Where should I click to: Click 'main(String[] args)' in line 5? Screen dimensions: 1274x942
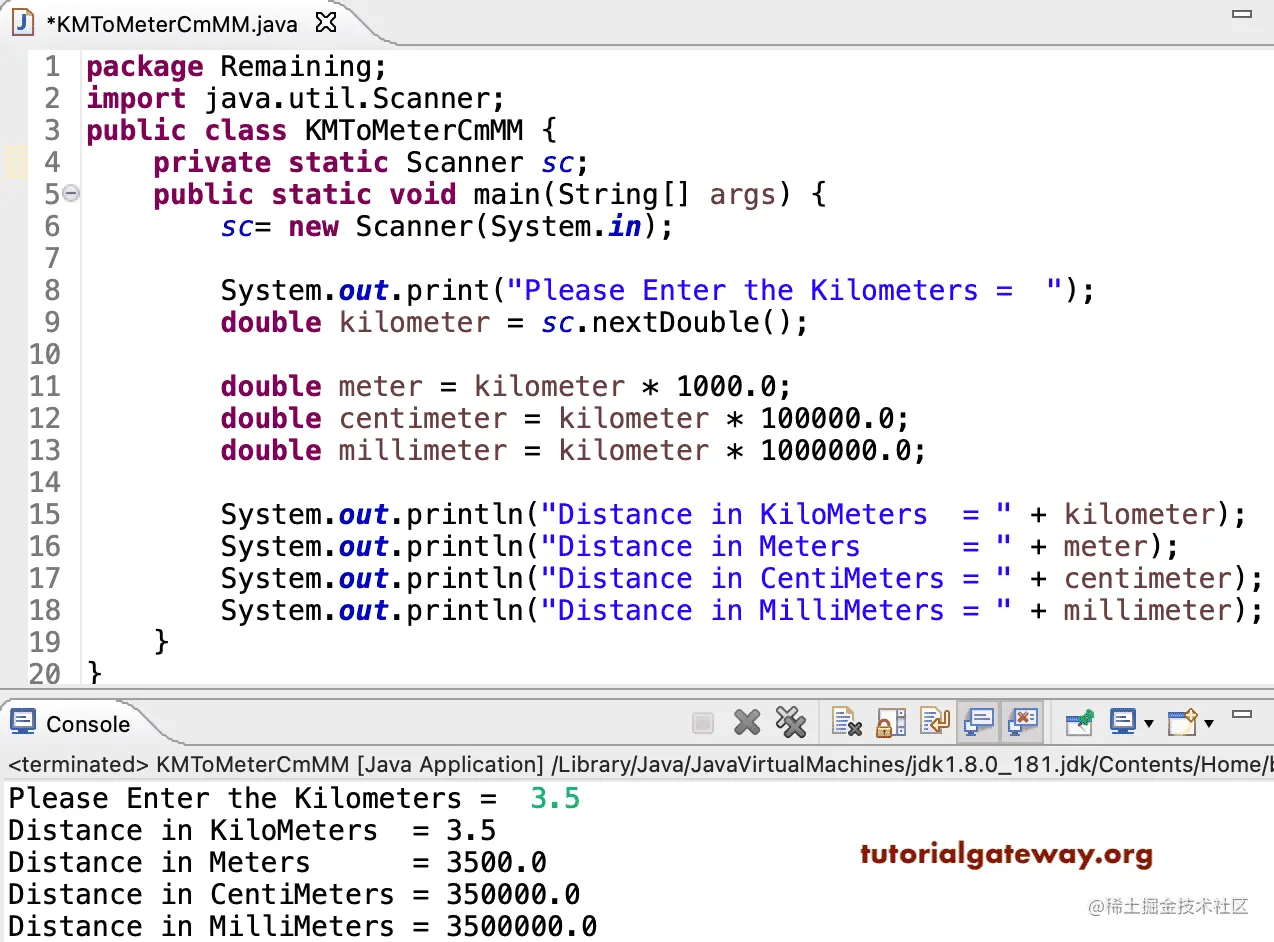coord(632,195)
